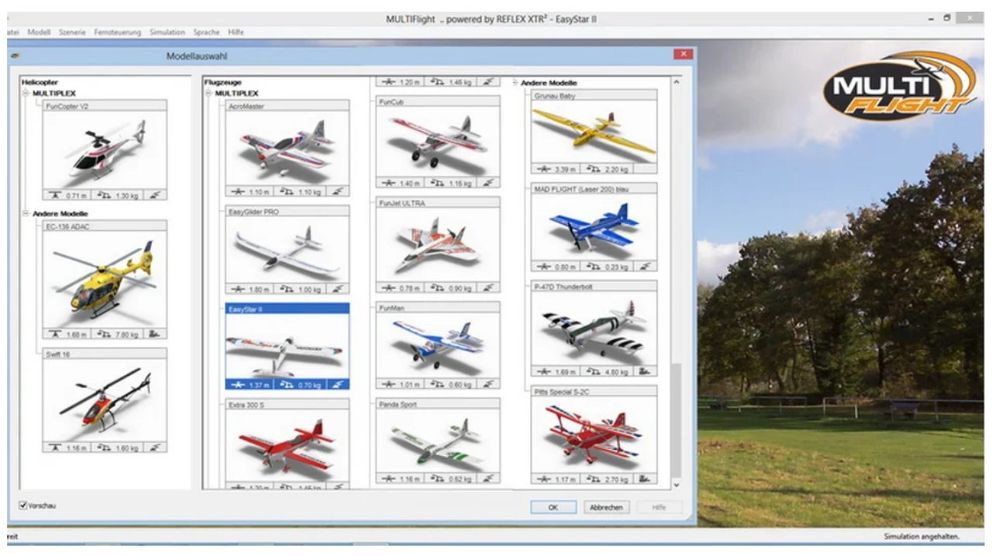
Task: Select the red Pitts Special S-2C biplane
Action: point(594,432)
